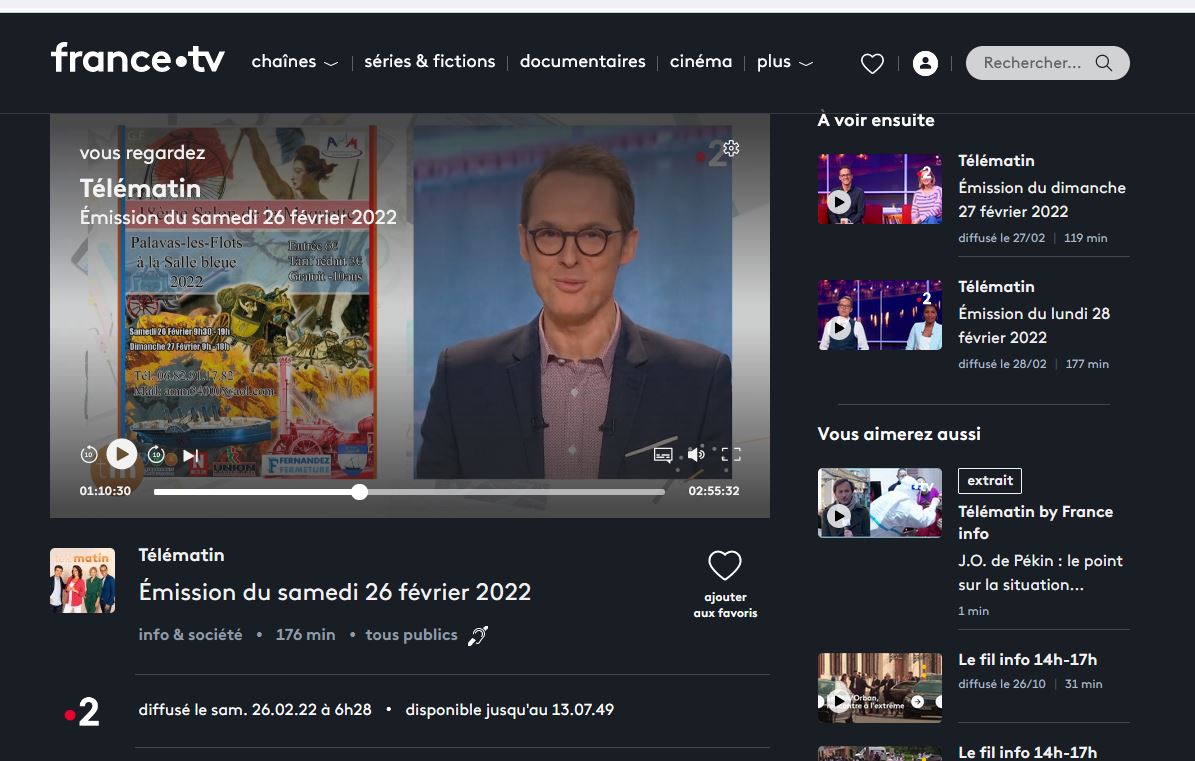Viewport: 1195px width, 761px height.
Task: Skip forward 10 seconds in the video
Action: pos(156,455)
